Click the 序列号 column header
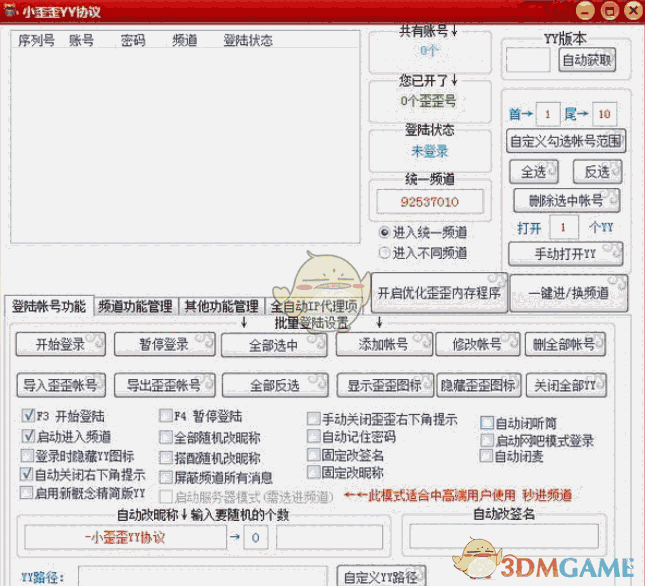This screenshot has height=586, width=645. click(x=36, y=40)
